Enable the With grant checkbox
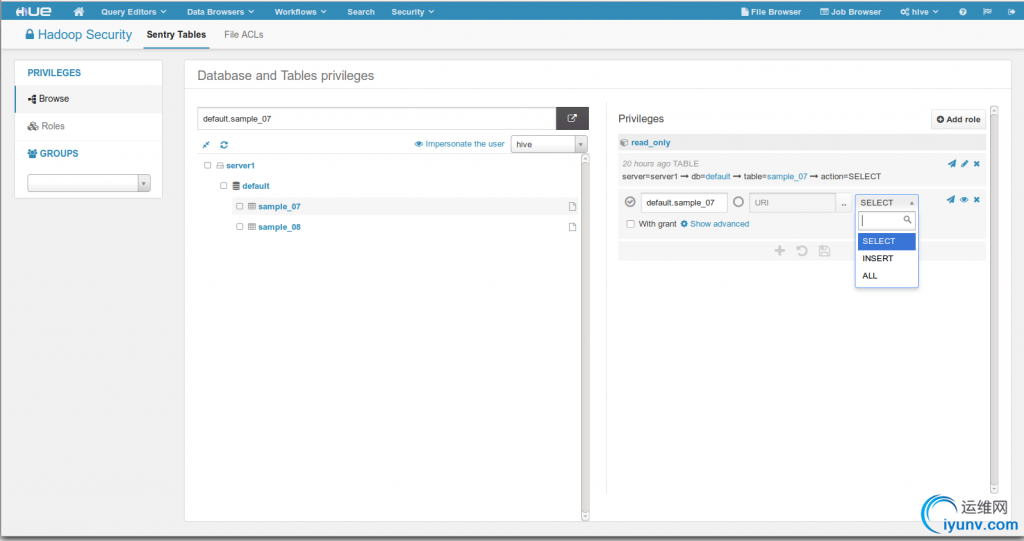Image resolution: width=1024 pixels, height=541 pixels. [x=630, y=223]
